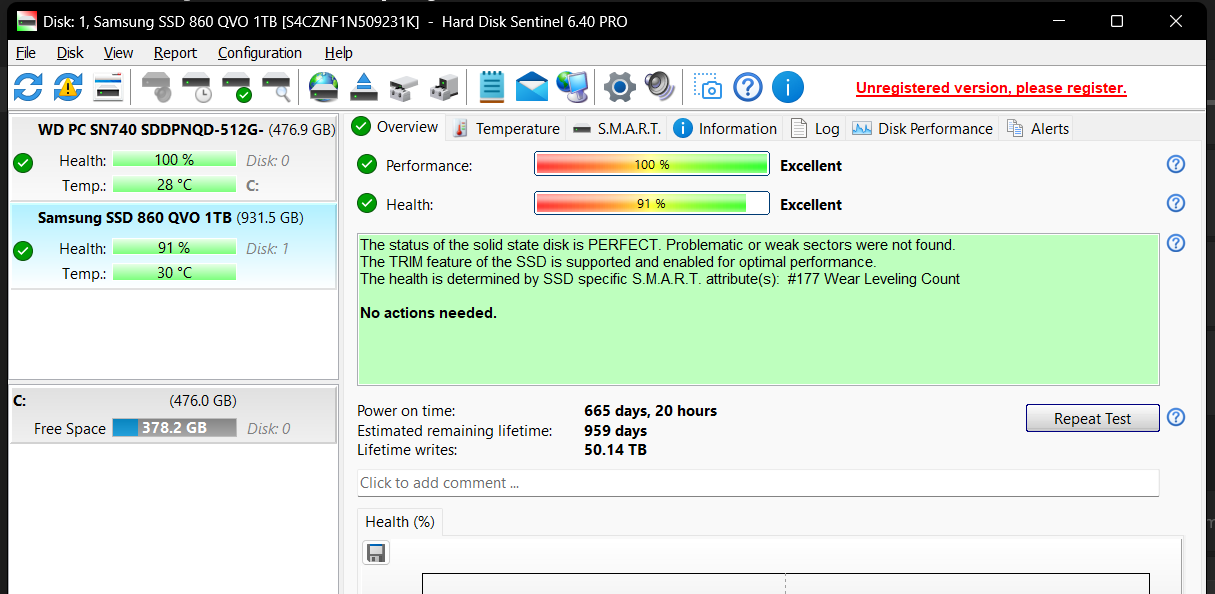1215x594 pixels.
Task: Click the globe over disk icon
Action: pyautogui.click(x=324, y=87)
